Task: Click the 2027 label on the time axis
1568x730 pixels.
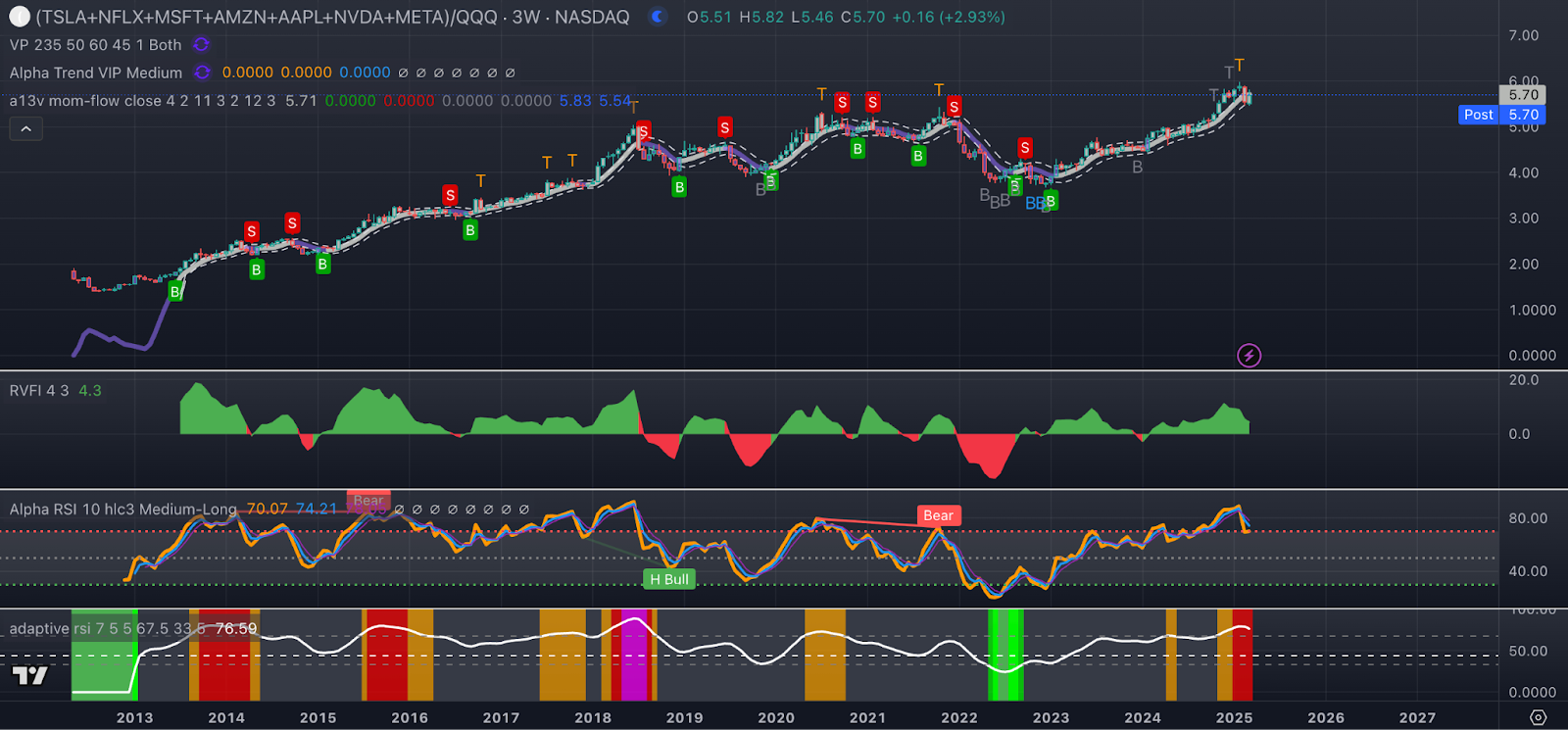Action: [x=1418, y=717]
